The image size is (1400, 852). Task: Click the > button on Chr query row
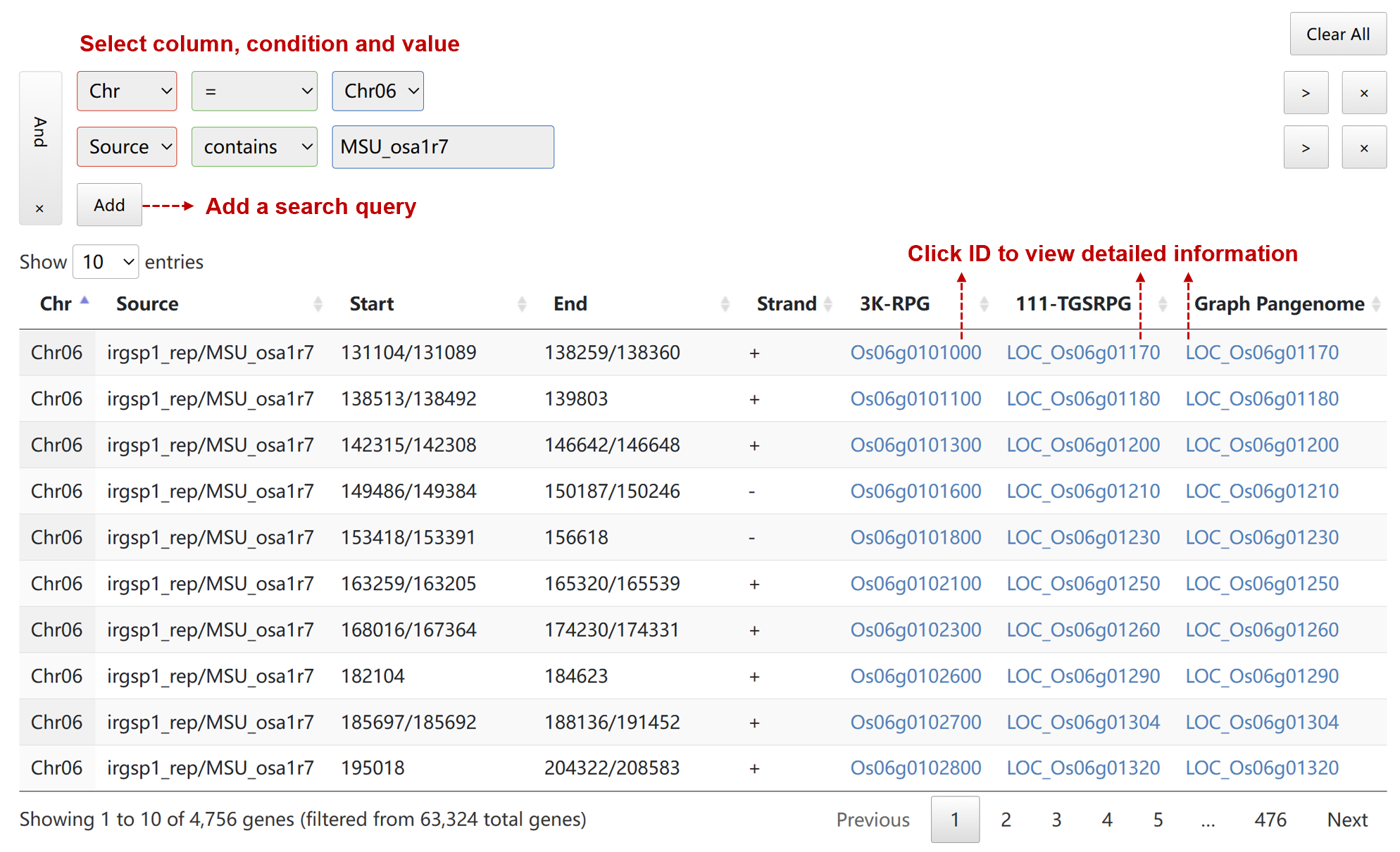click(1305, 92)
